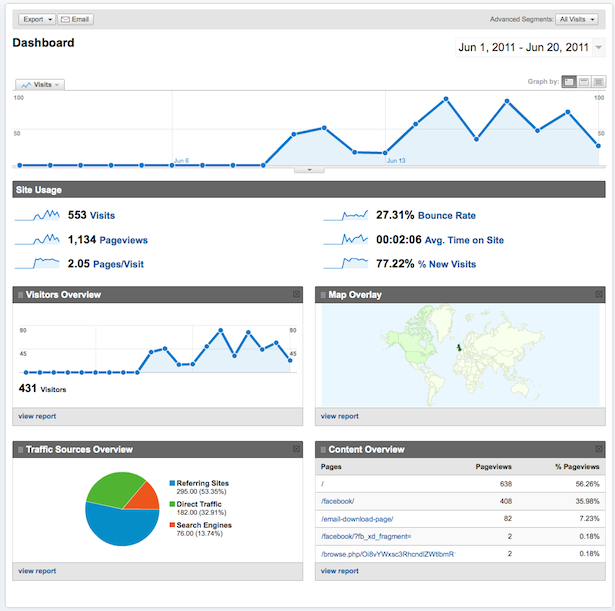
Task: Click the Jun 13 marker on main graph
Action: [396, 161]
